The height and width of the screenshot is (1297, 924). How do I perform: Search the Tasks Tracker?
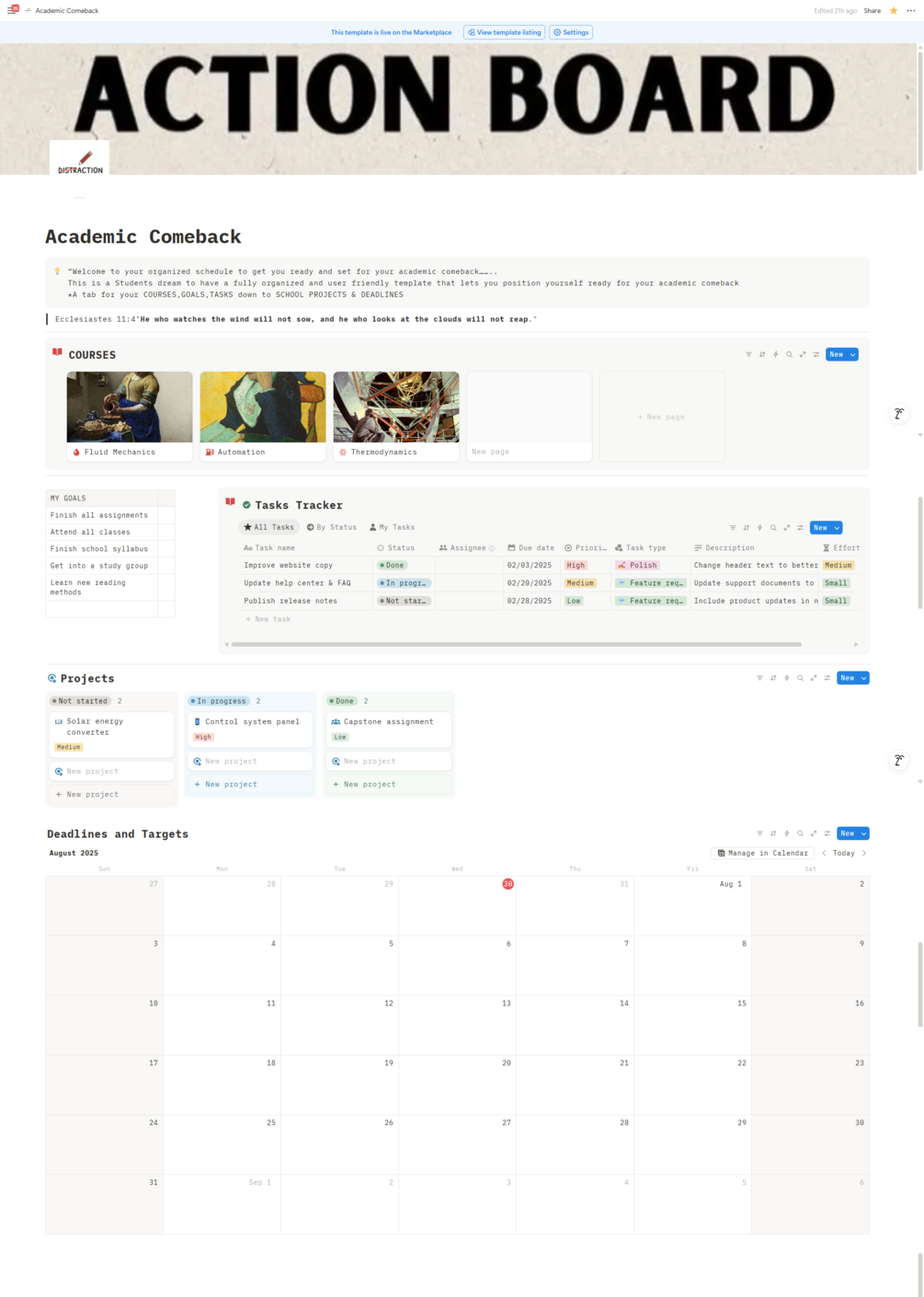pyautogui.click(x=773, y=528)
